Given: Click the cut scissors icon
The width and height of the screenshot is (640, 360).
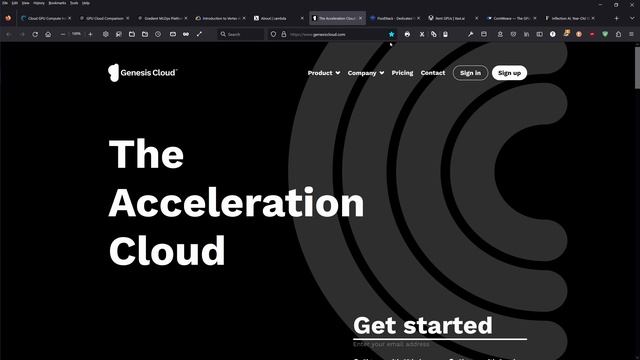Looking at the screenshot, I should tap(422, 34).
